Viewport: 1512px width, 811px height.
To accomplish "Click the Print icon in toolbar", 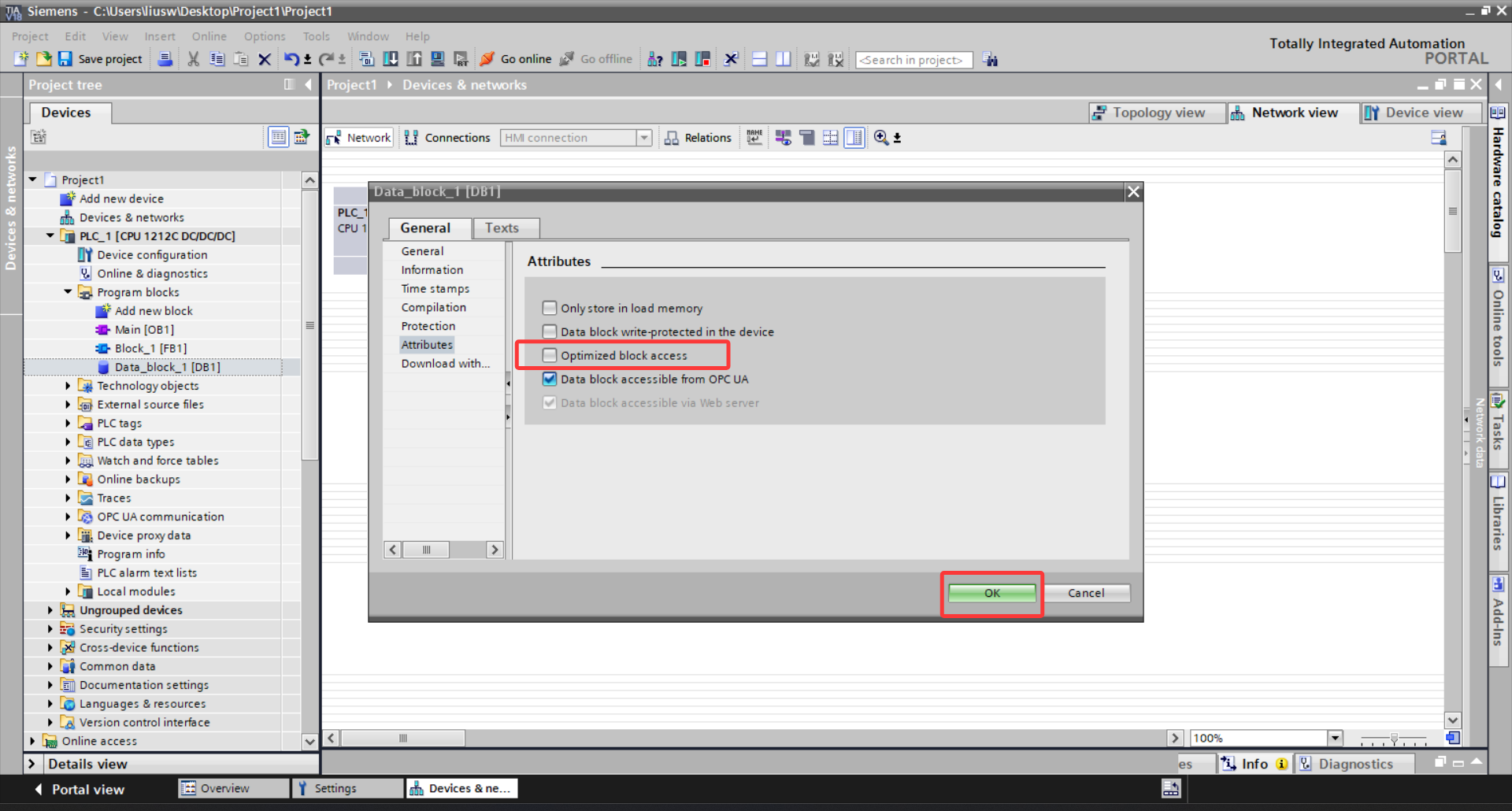I will click(x=165, y=59).
